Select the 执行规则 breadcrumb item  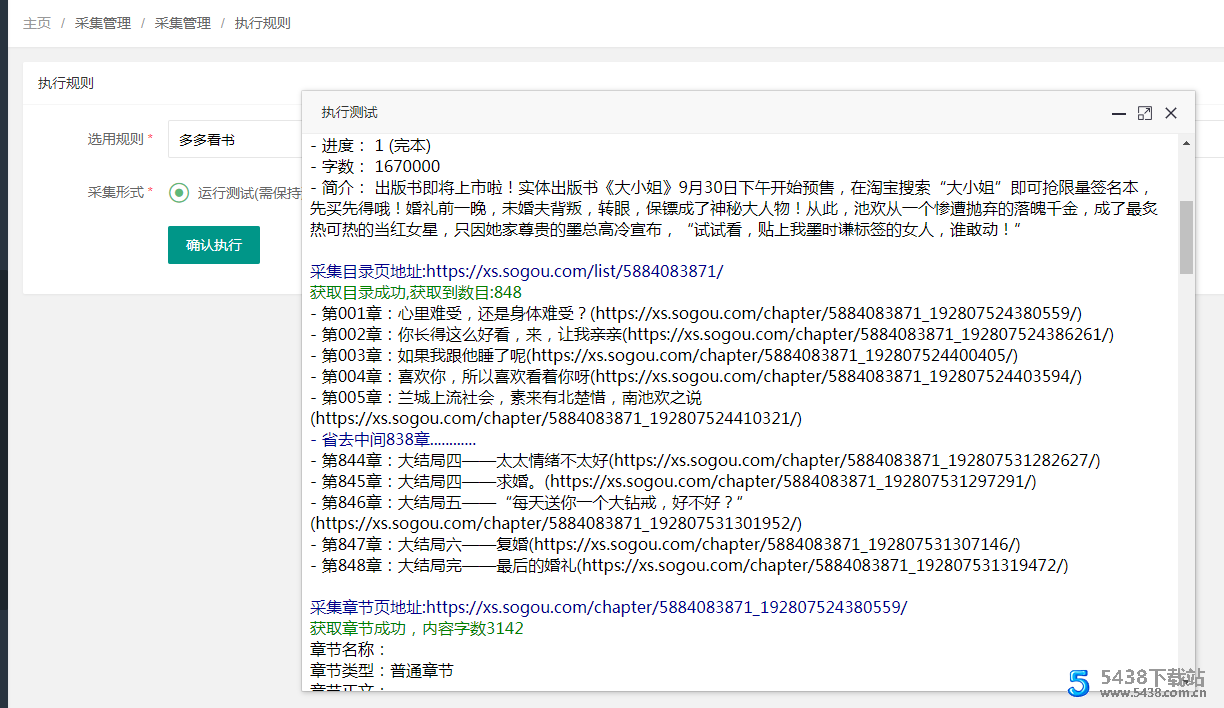tap(262, 23)
